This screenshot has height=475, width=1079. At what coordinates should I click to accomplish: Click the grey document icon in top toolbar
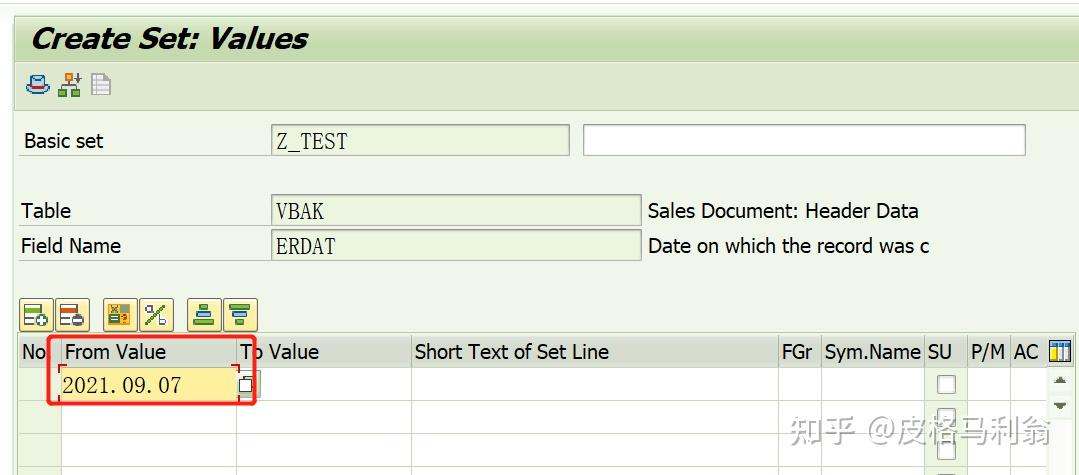click(x=100, y=85)
